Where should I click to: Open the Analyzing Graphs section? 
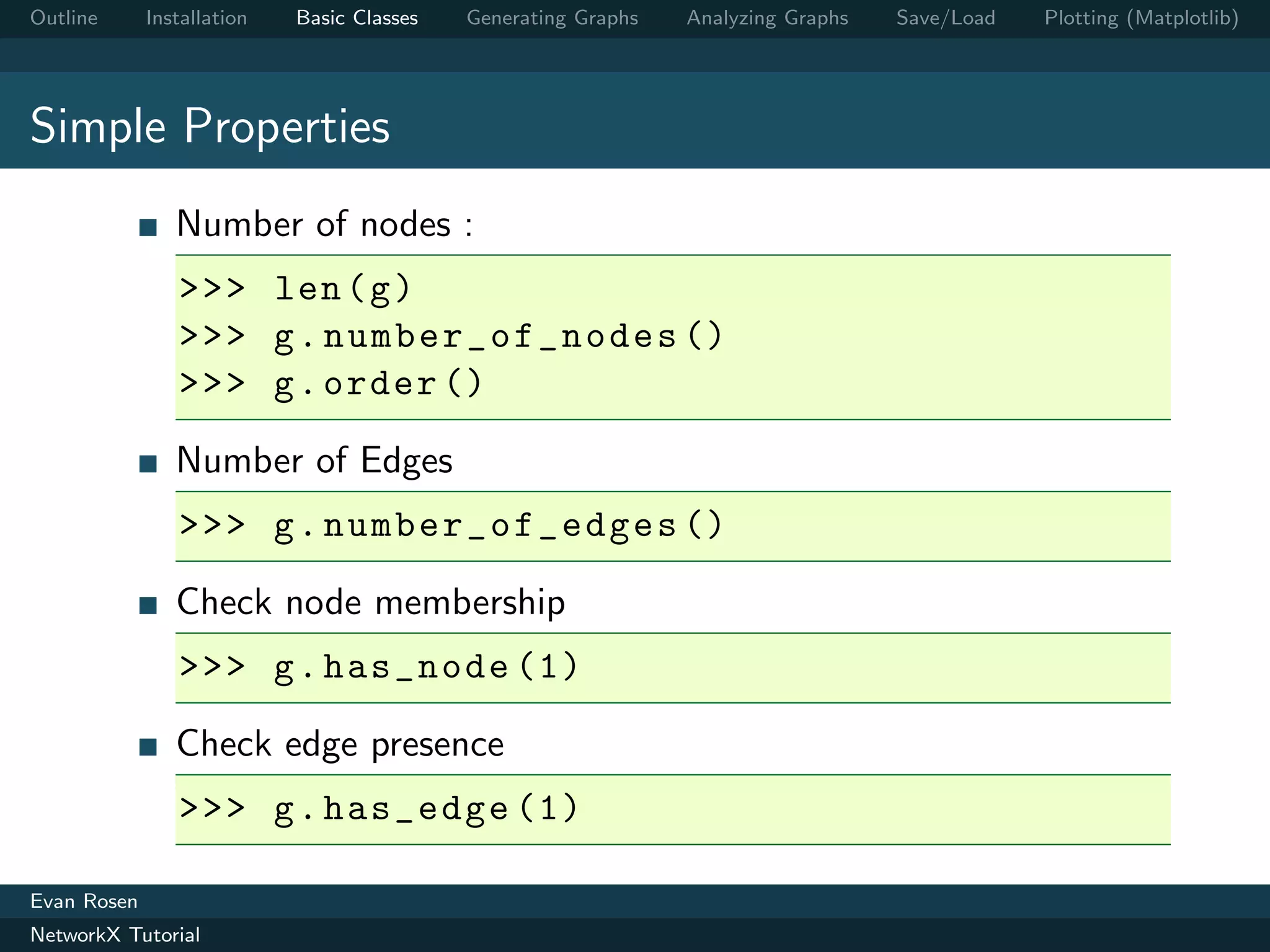tap(767, 19)
